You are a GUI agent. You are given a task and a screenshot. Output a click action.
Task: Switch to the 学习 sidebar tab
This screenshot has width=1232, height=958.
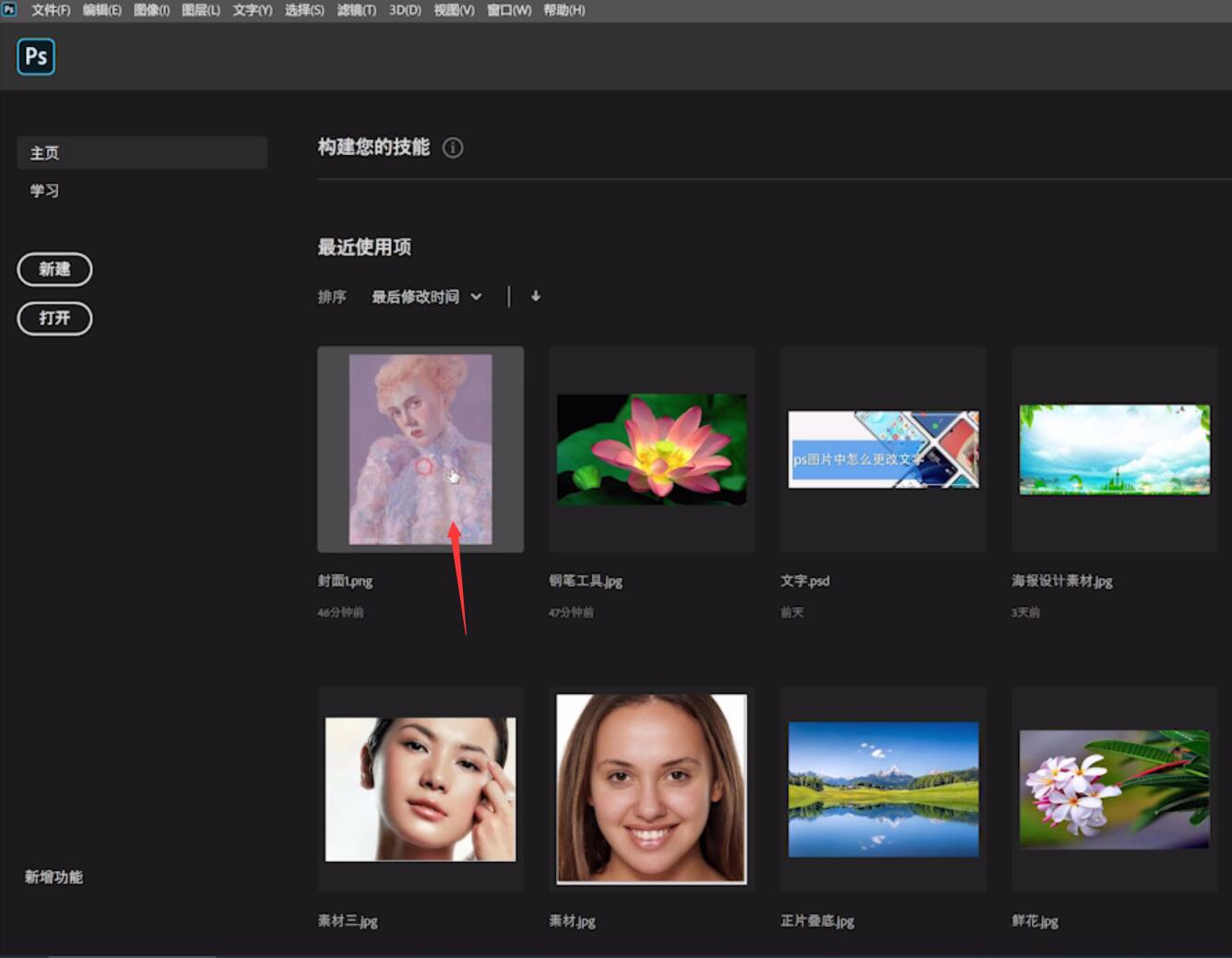coord(45,191)
